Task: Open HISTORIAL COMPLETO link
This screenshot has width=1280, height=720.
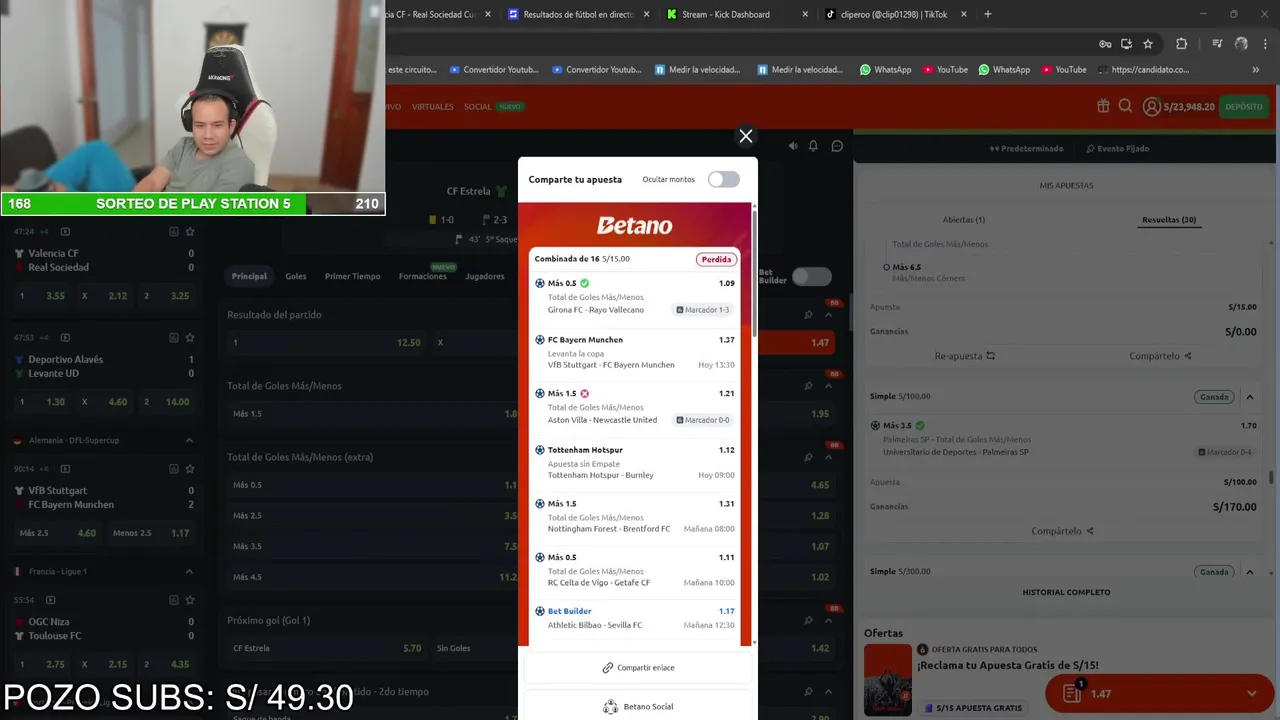Action: 1066,592
